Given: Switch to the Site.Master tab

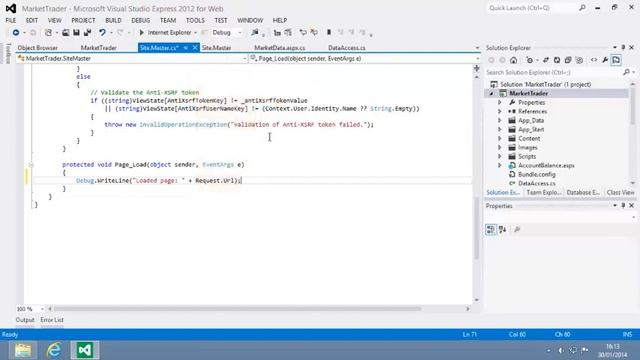Looking at the screenshot, I should [x=216, y=48].
